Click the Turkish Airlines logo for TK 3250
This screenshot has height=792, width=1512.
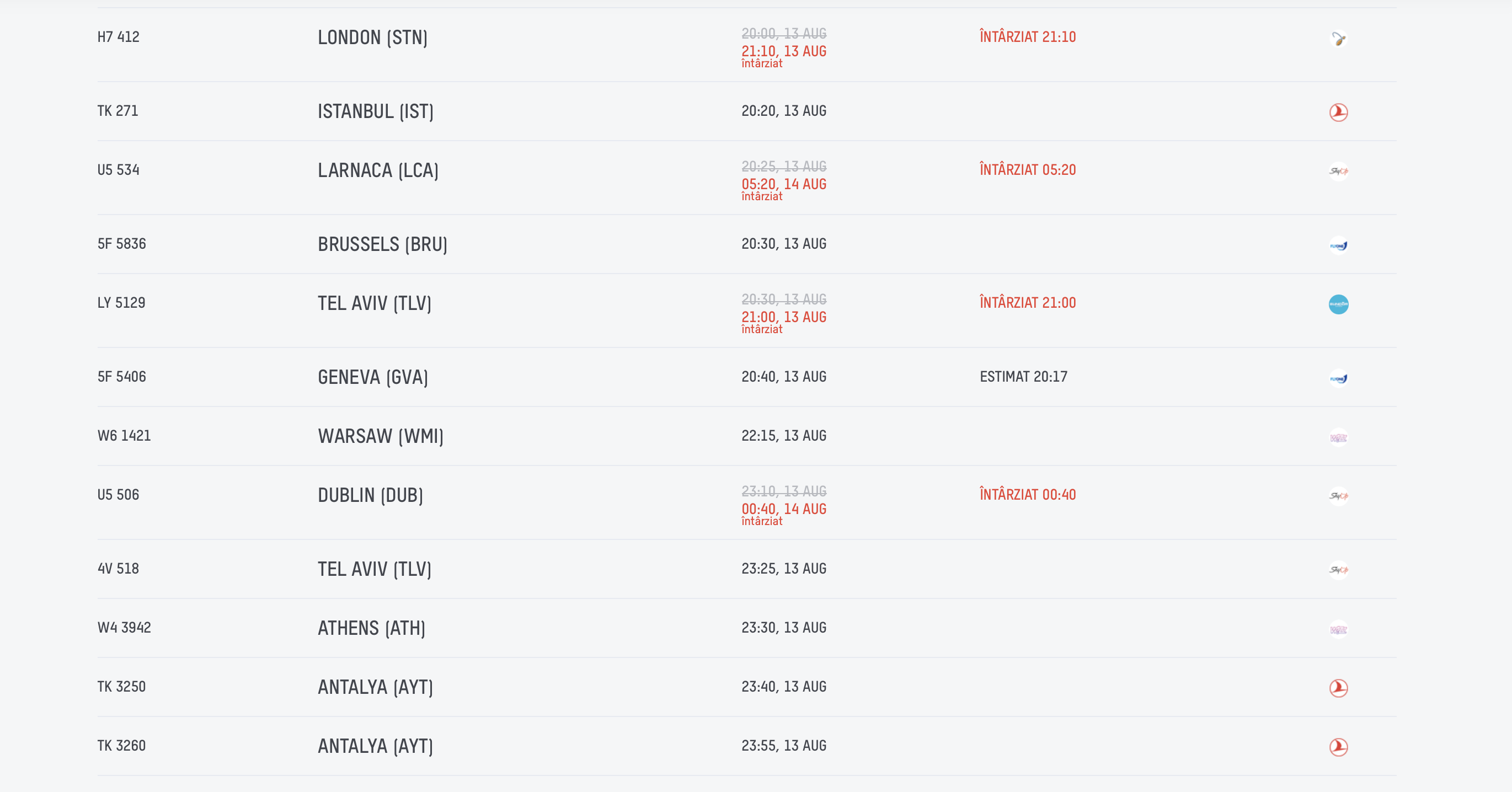click(x=1338, y=688)
